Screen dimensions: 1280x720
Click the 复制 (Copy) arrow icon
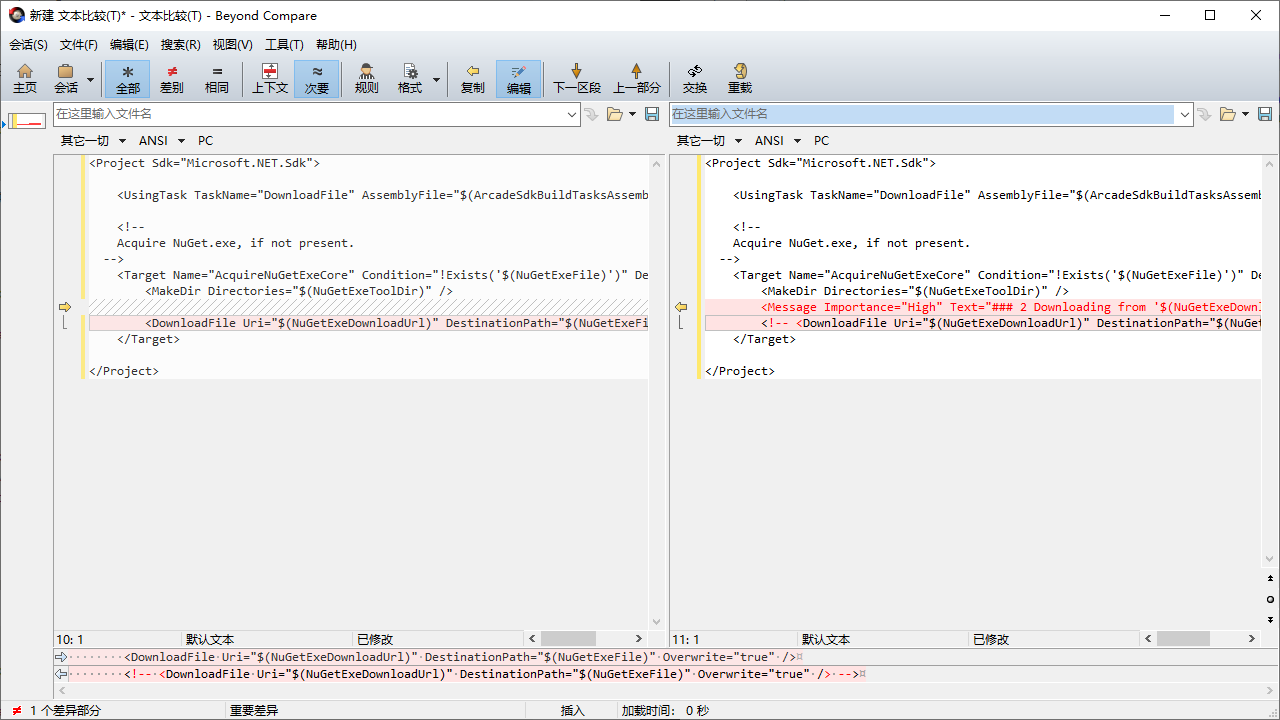pyautogui.click(x=472, y=79)
